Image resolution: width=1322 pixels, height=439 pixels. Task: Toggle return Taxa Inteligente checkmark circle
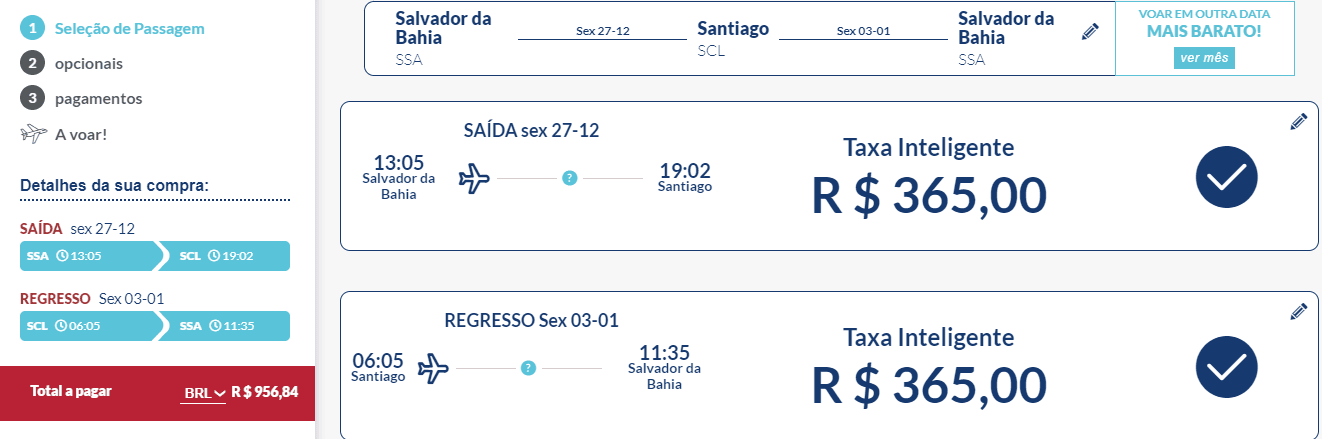1226,367
